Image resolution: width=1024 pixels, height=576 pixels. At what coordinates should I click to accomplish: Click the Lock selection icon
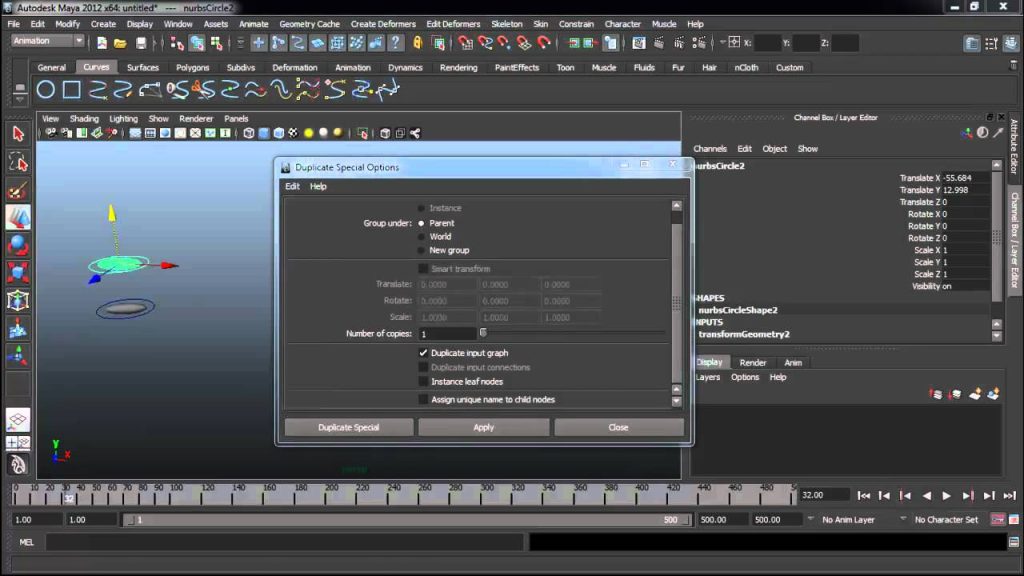(417, 43)
